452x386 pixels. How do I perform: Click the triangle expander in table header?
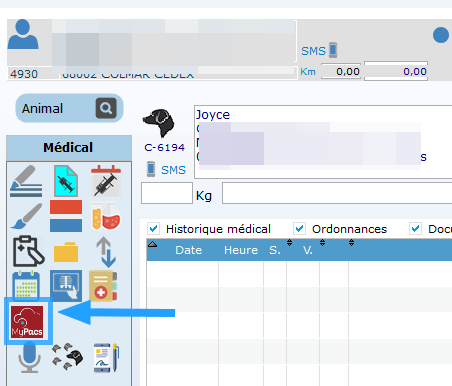(x=153, y=244)
